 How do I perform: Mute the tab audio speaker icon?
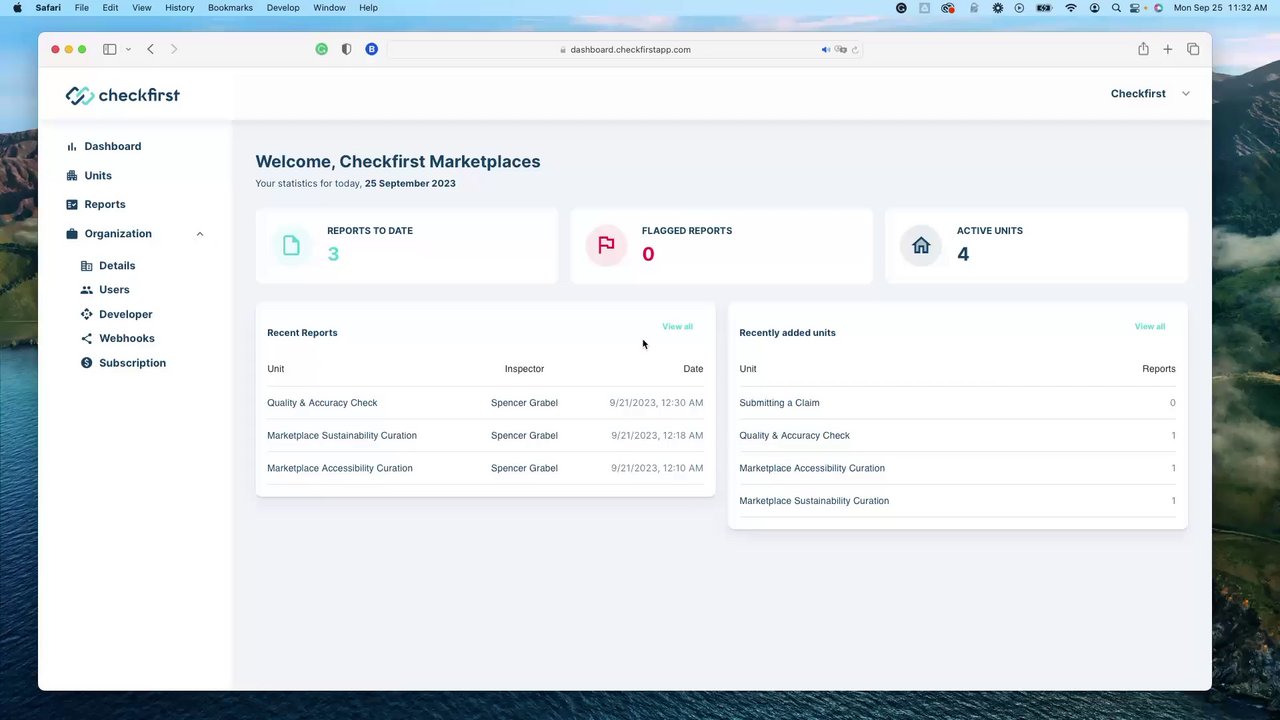(826, 49)
